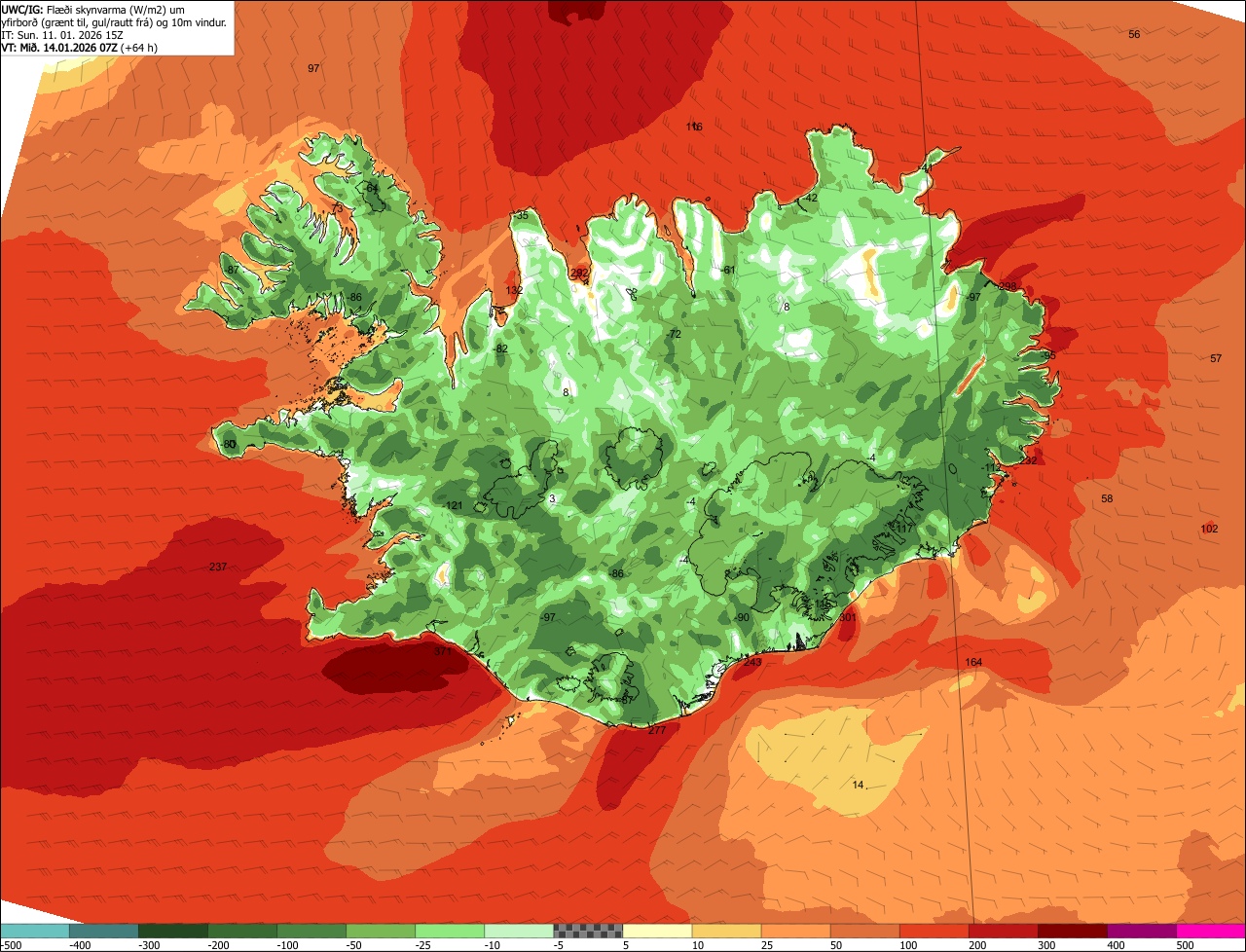1246x952 pixels.
Task: Click the value 301 on the southeast coast
Action: (x=847, y=618)
